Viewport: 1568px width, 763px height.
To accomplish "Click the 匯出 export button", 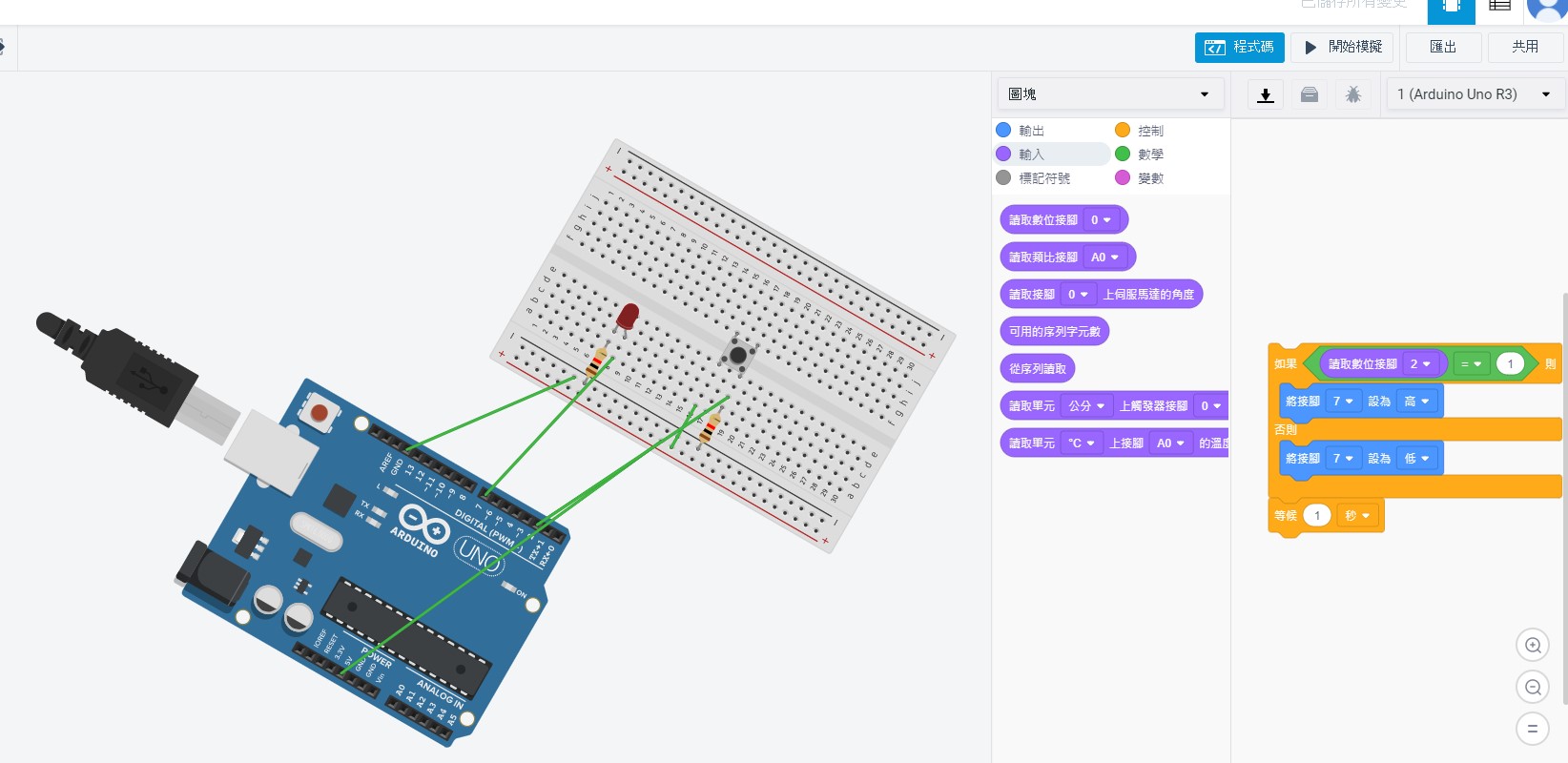I will point(1443,47).
